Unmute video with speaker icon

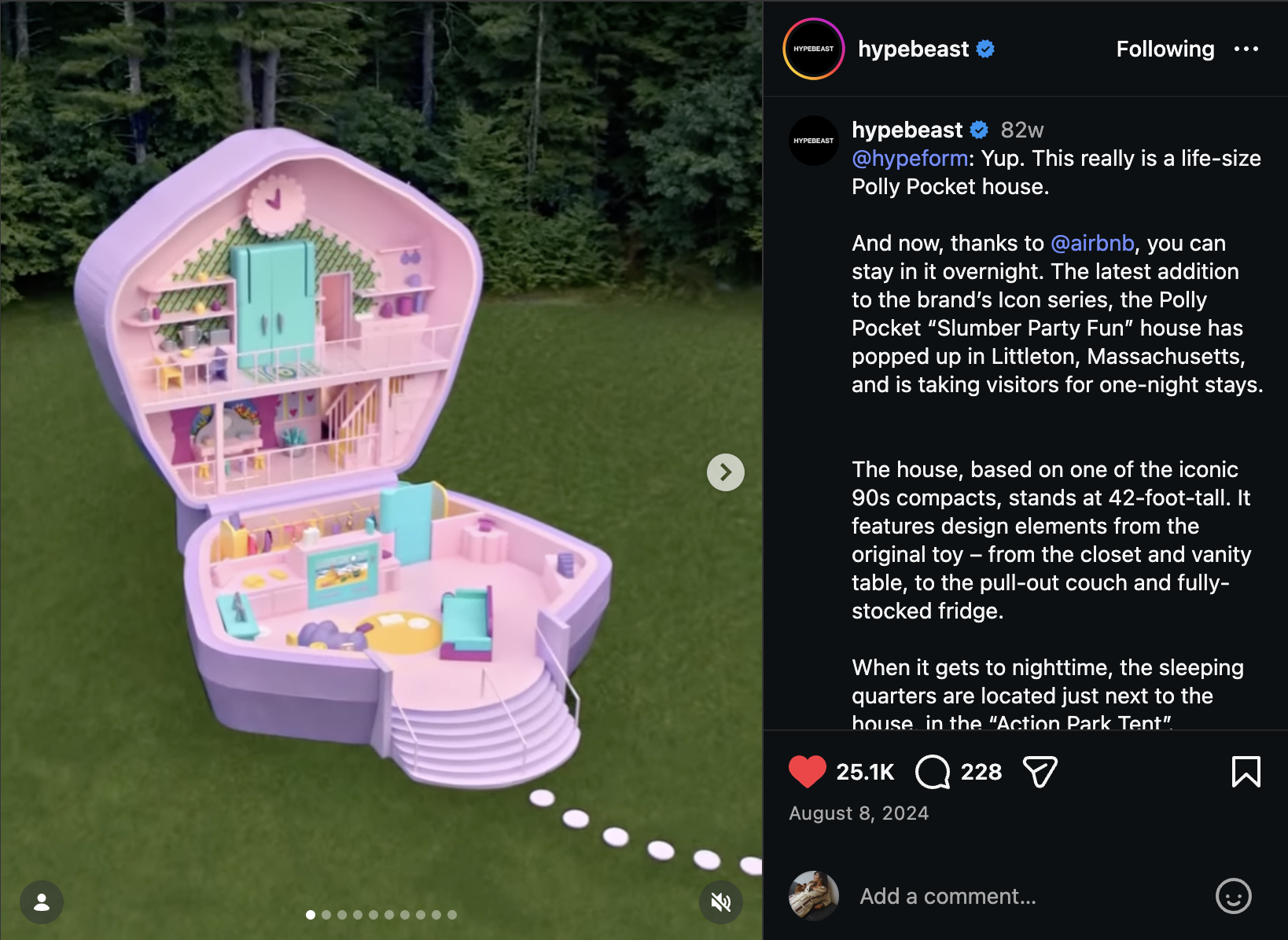pyautogui.click(x=721, y=902)
